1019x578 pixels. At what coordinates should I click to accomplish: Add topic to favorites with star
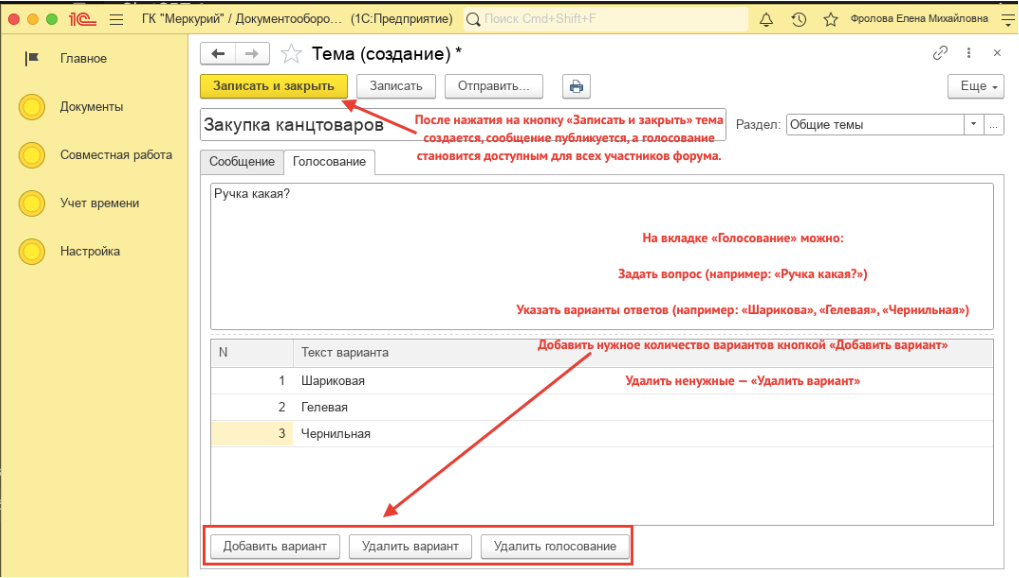coord(291,54)
